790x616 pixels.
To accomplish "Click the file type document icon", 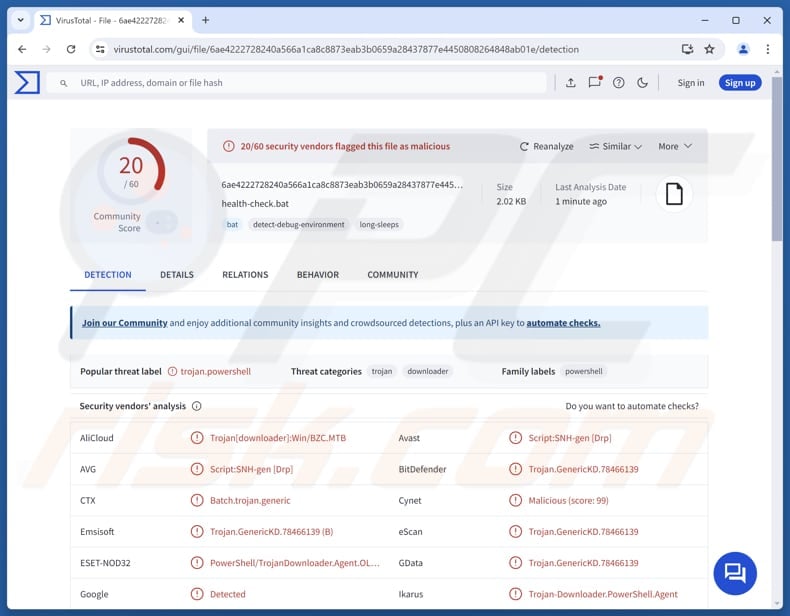I will (x=674, y=194).
